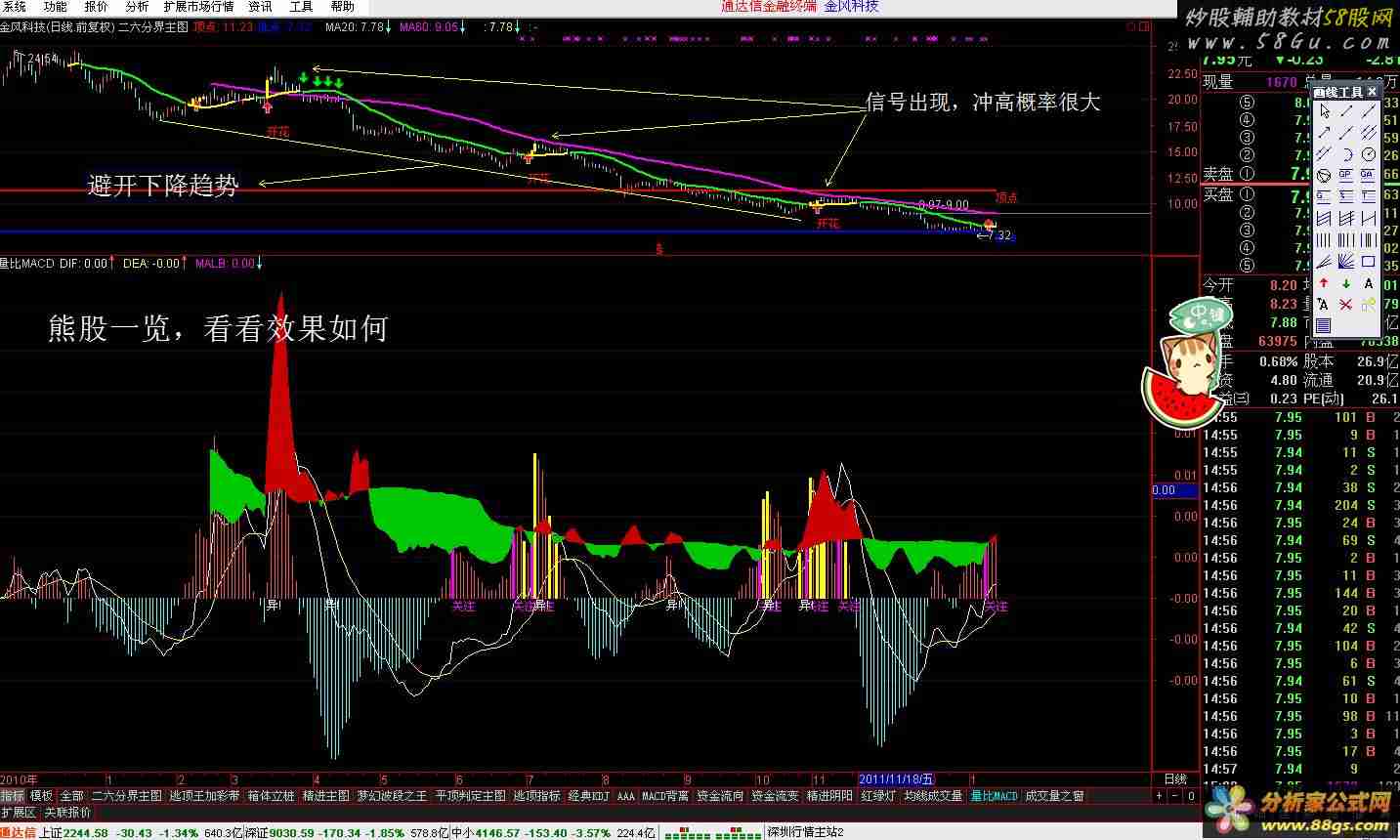
Task: Select the percent lines drawing tool
Action: pyautogui.click(x=1346, y=197)
